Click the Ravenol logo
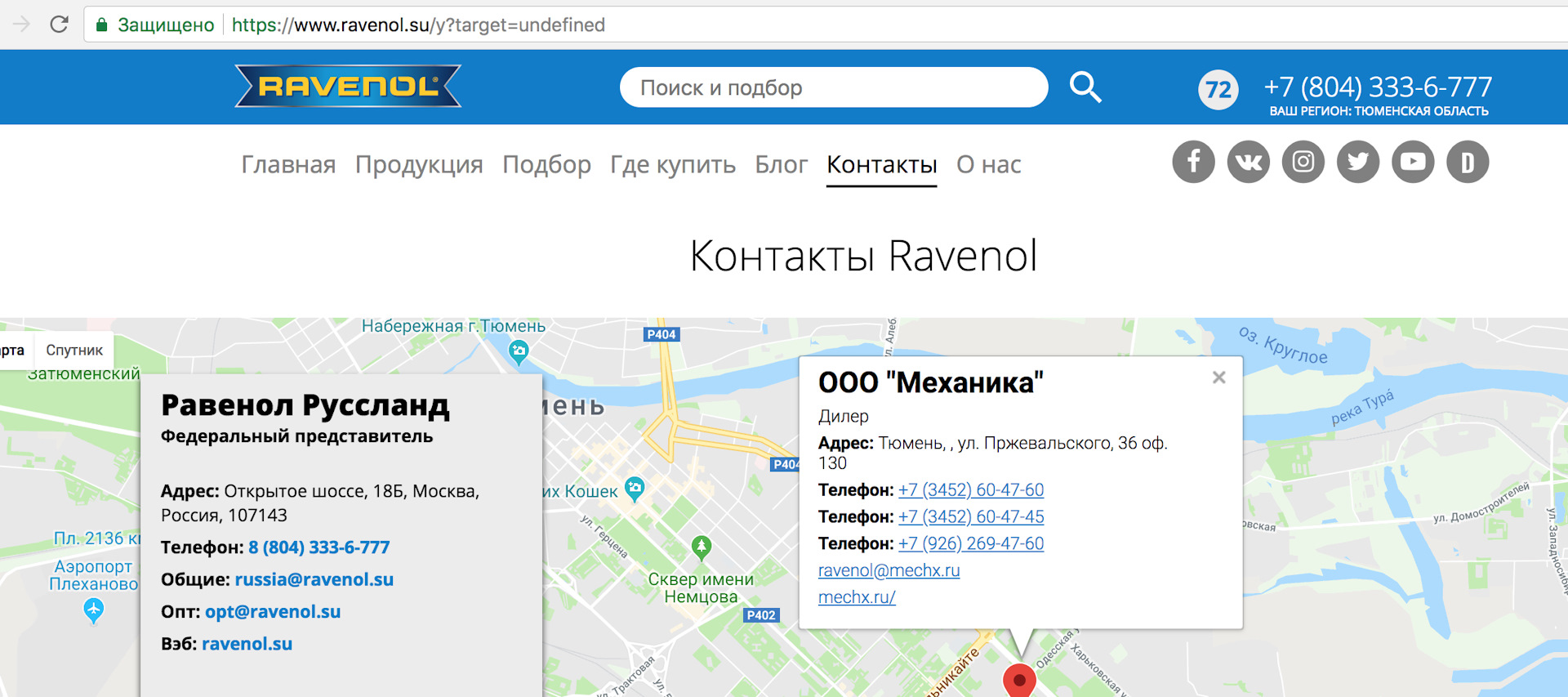The height and width of the screenshot is (697, 1568). [348, 87]
